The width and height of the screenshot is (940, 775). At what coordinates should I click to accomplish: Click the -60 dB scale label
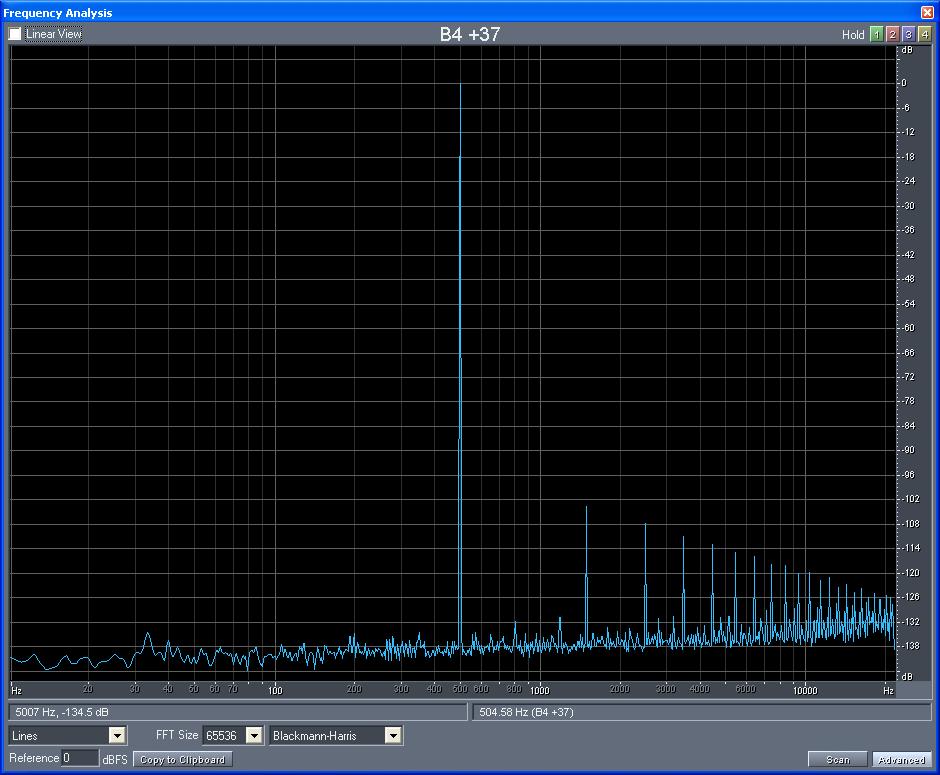tap(909, 328)
